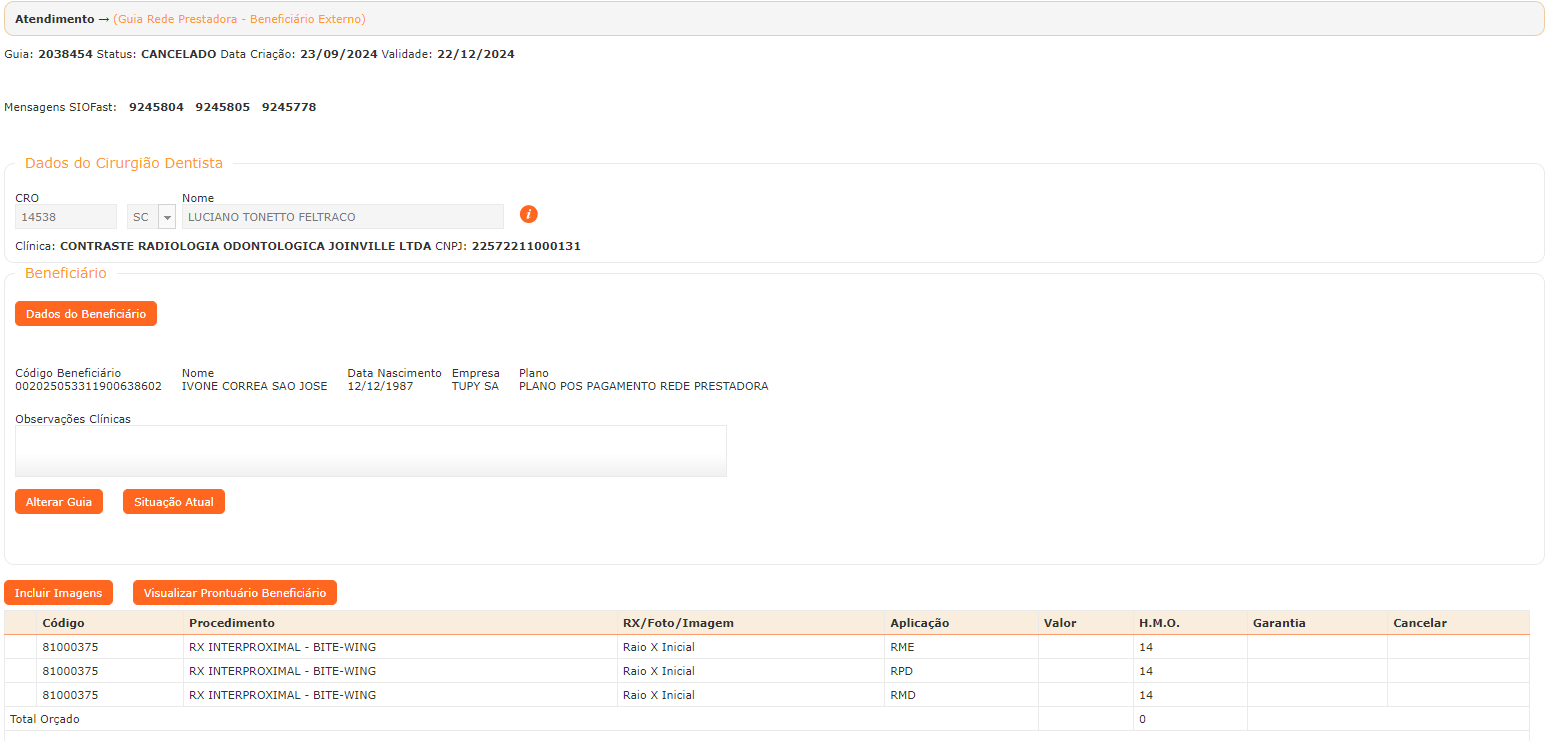Click the Código column header
Viewport: 1548px width, 741px height.
(63, 623)
